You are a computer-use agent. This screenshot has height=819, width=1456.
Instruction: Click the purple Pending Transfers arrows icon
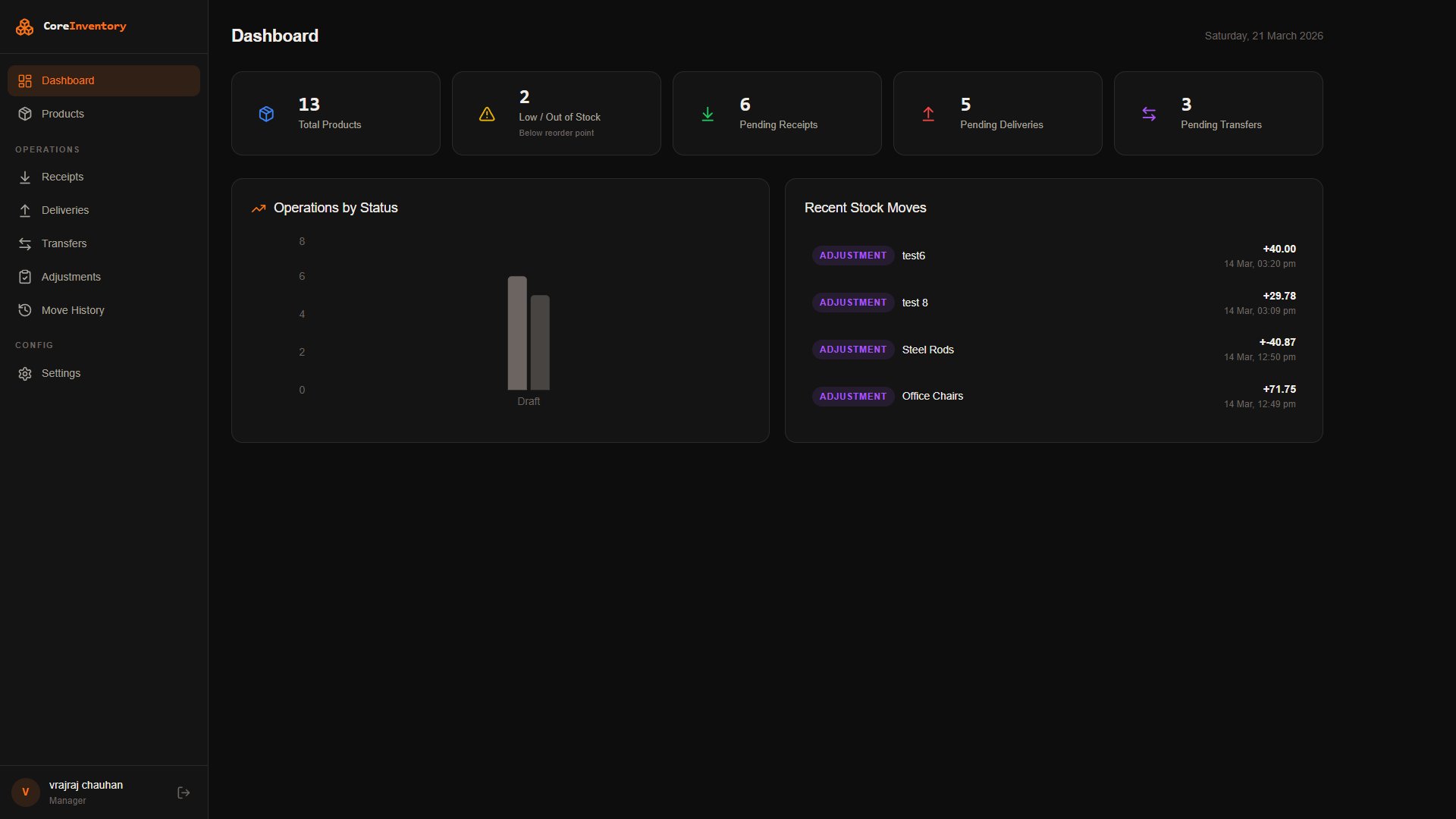point(1149,114)
